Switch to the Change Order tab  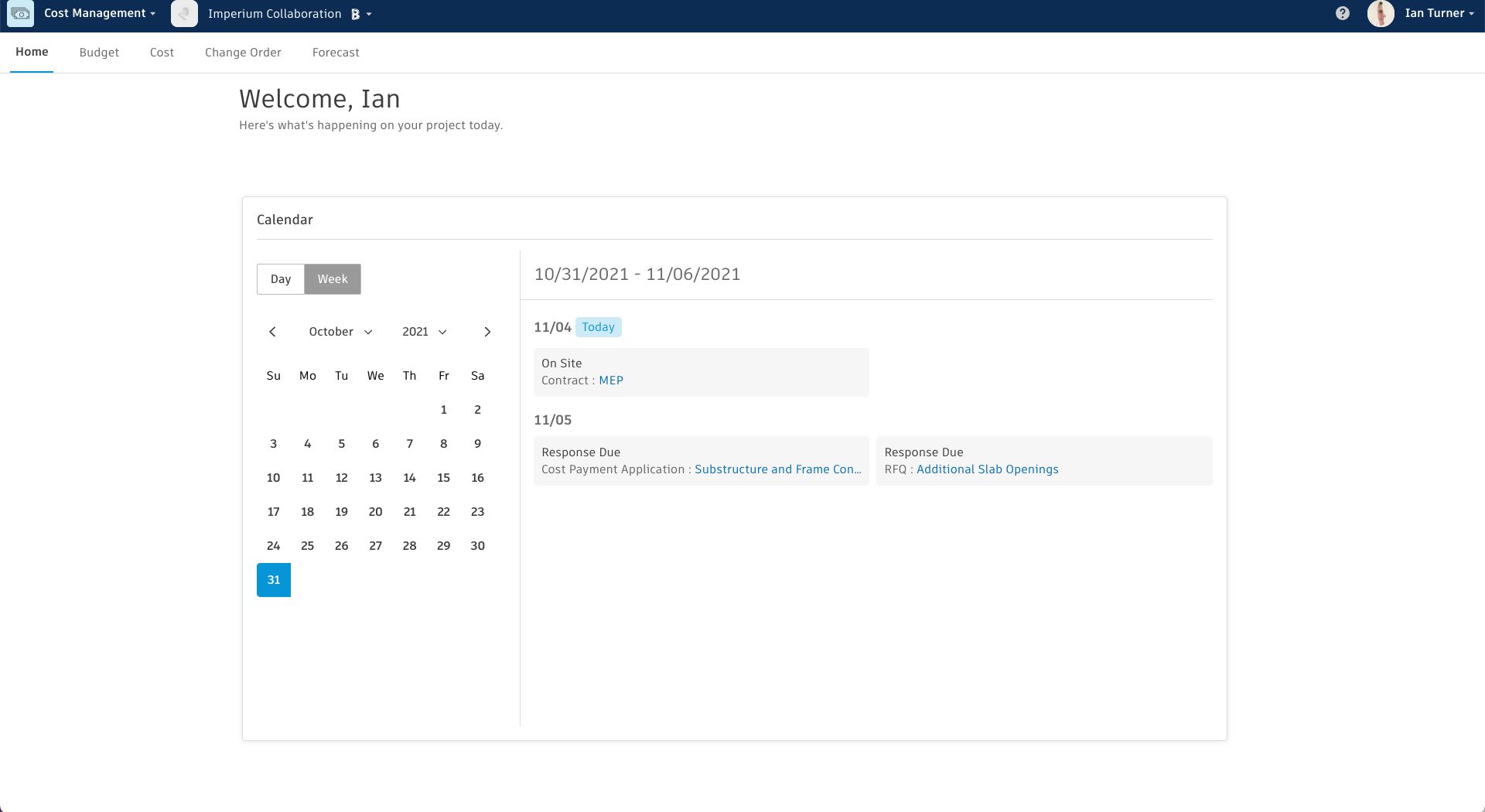click(243, 53)
